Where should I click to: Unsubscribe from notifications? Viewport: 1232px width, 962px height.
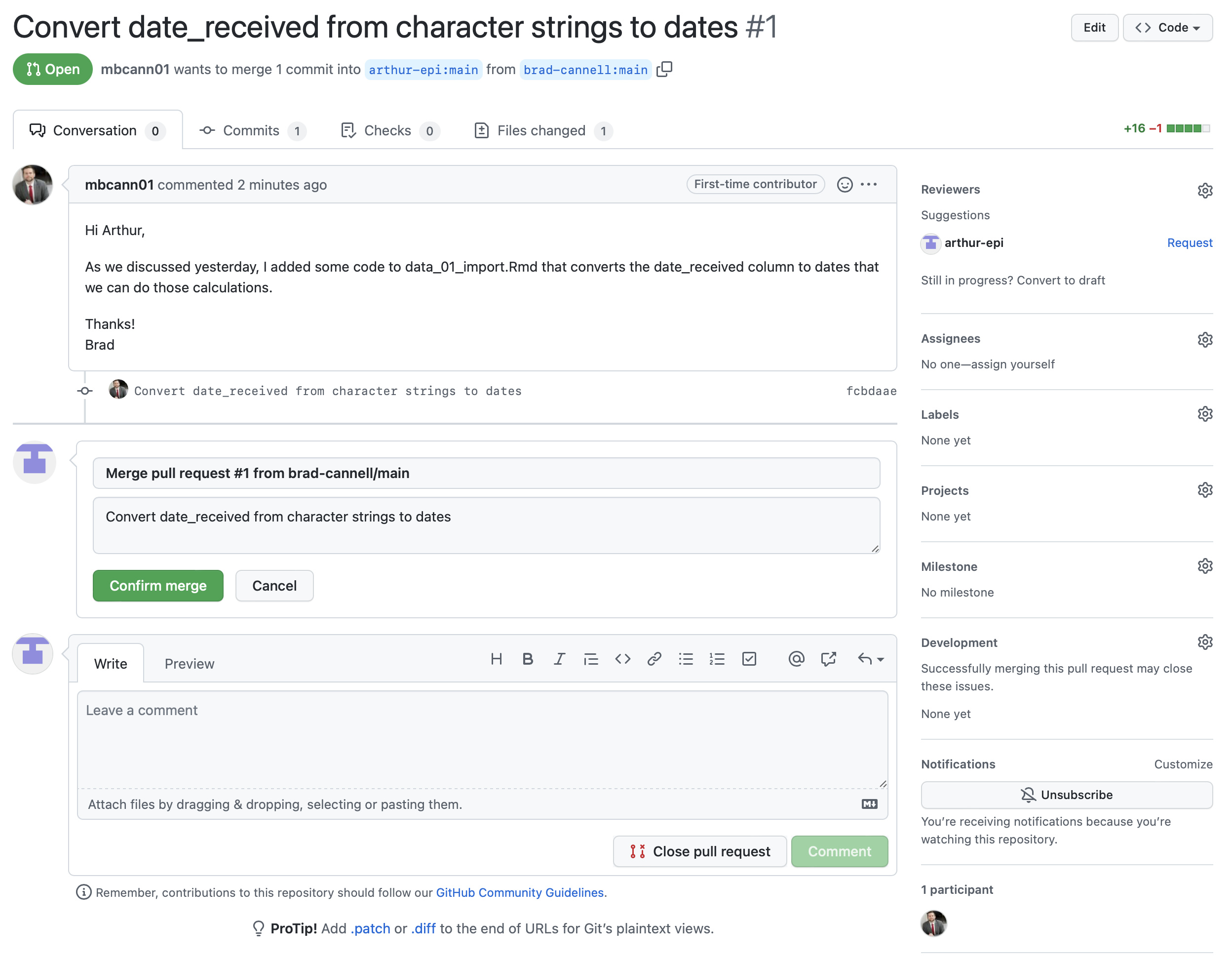click(x=1067, y=795)
